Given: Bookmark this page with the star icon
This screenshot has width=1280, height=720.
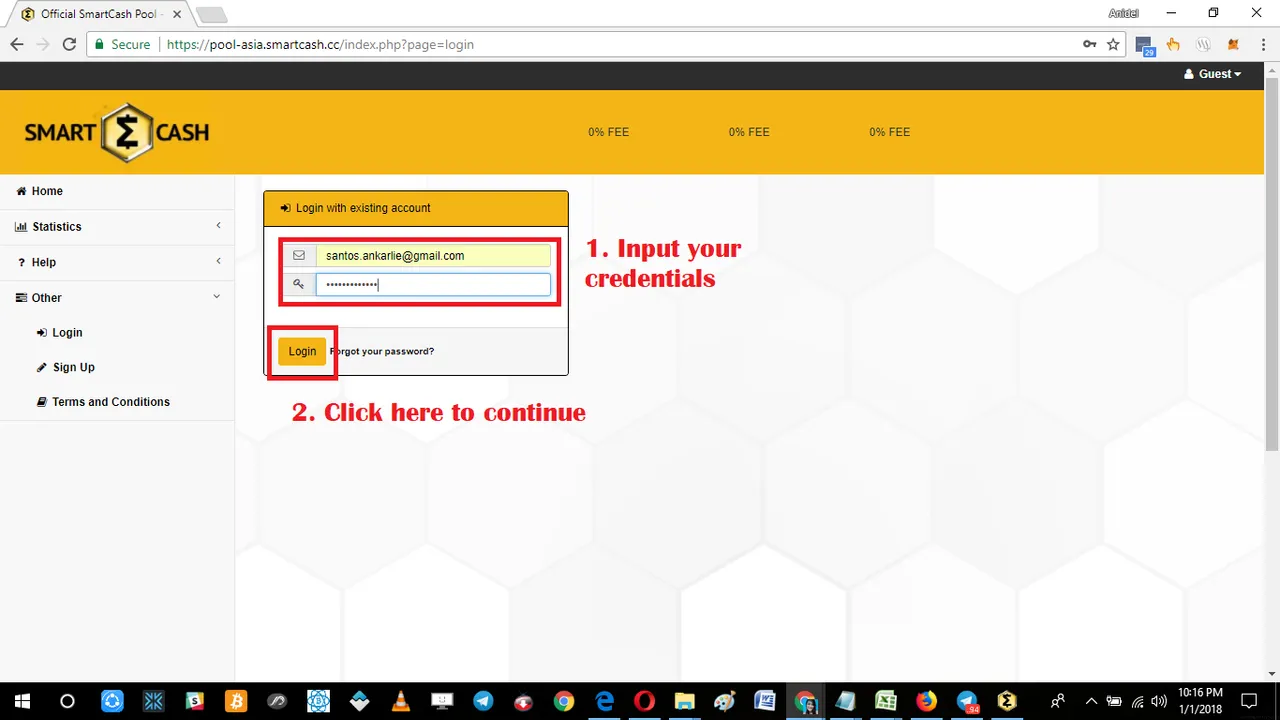Looking at the screenshot, I should [x=1113, y=44].
